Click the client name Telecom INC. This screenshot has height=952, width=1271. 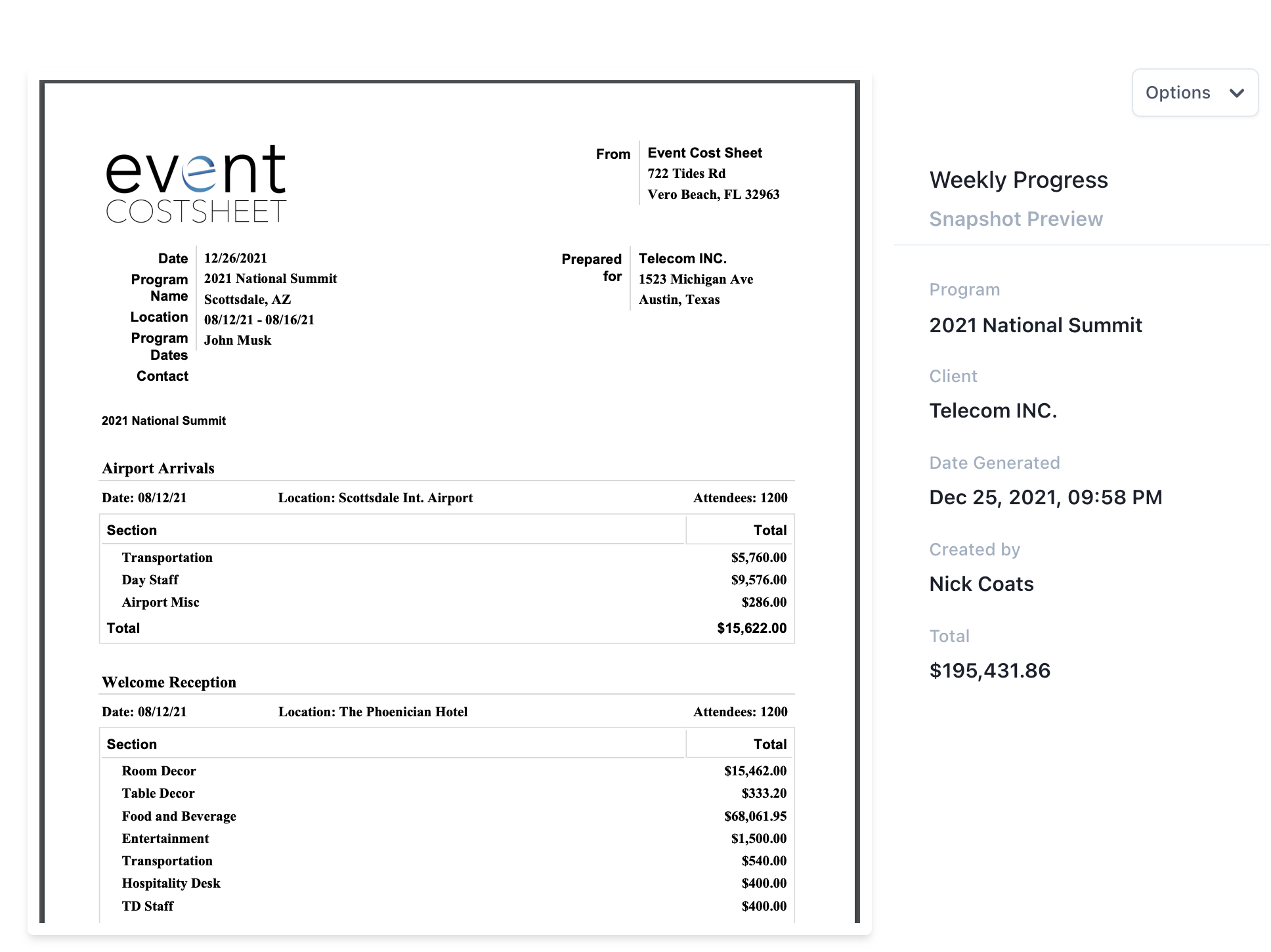click(x=993, y=410)
